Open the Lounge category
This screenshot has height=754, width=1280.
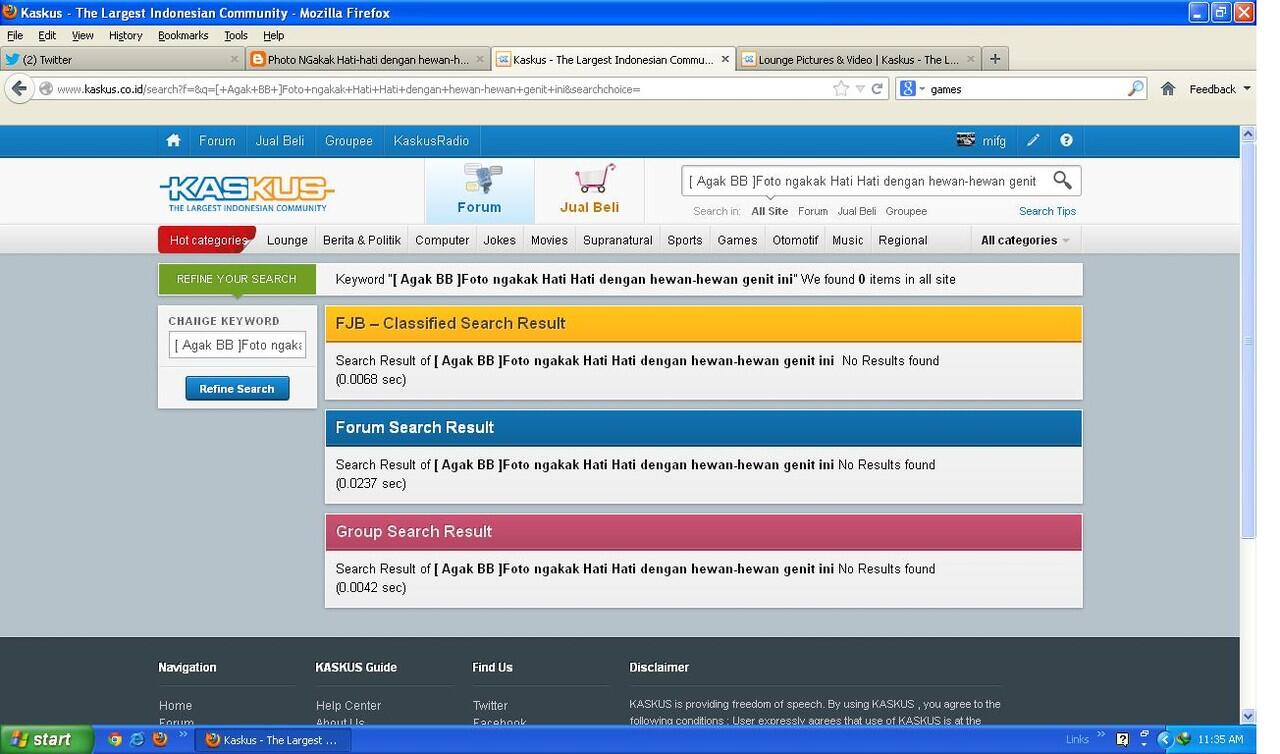pyautogui.click(x=287, y=240)
